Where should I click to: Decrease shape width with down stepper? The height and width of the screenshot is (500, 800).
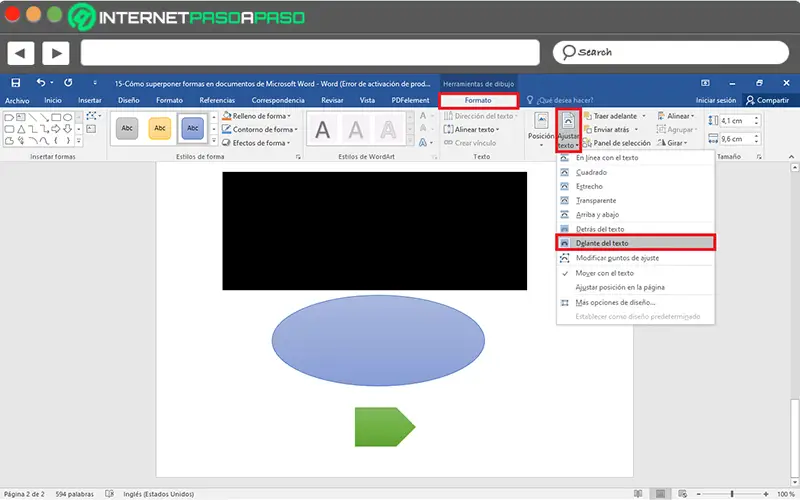757,142
